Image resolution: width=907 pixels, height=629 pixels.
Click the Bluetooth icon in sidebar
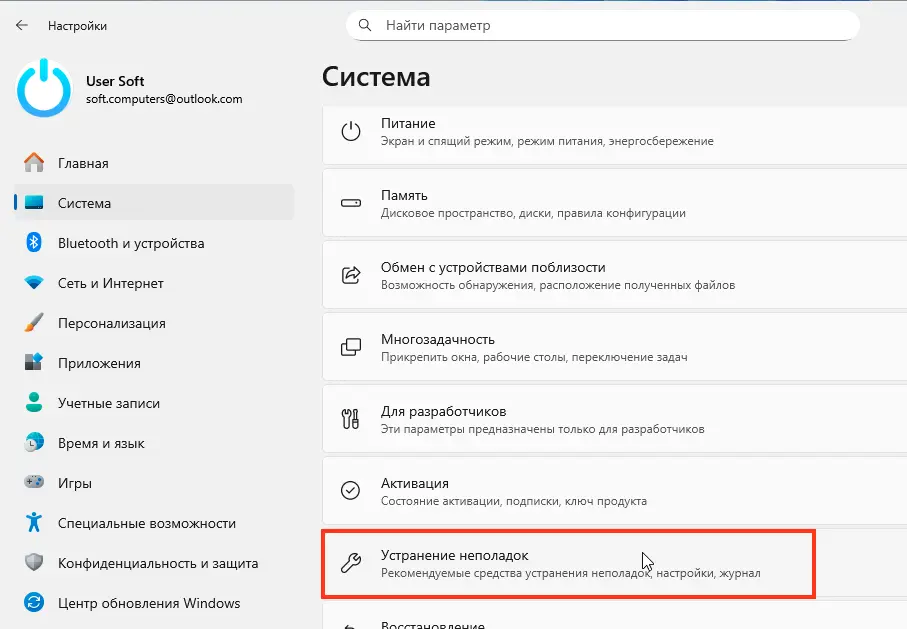click(x=34, y=243)
